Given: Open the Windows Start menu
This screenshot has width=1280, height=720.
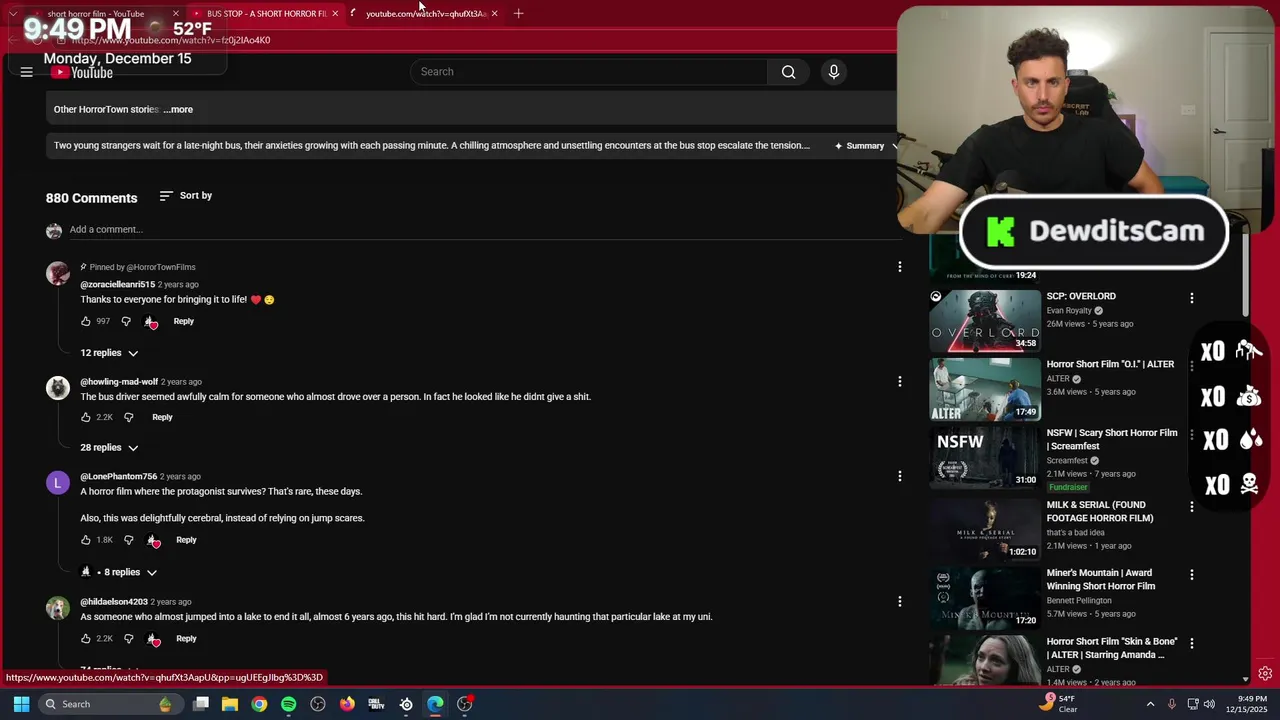Looking at the screenshot, I should 21,704.
